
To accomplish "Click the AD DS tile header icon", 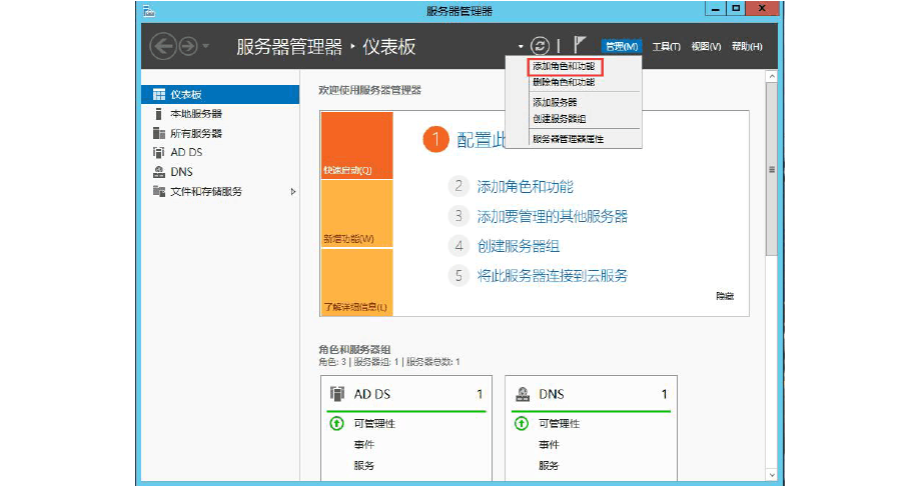I will 337,394.
